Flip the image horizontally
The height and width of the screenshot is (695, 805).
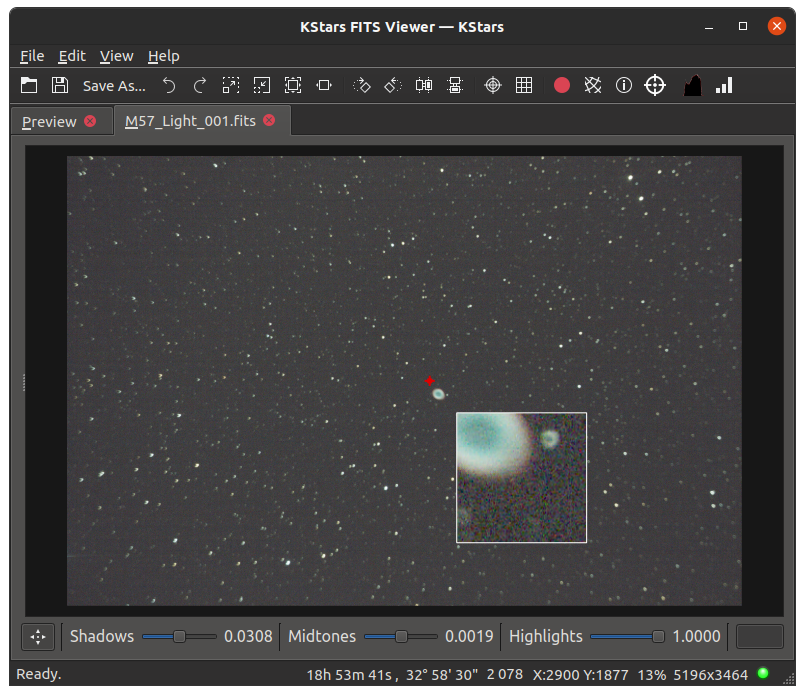pyautogui.click(x=424, y=85)
